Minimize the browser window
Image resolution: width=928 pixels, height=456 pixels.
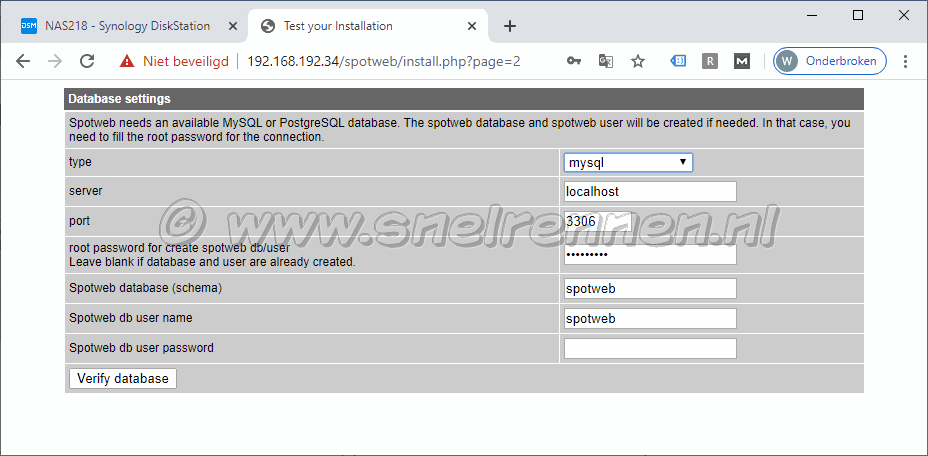point(812,16)
